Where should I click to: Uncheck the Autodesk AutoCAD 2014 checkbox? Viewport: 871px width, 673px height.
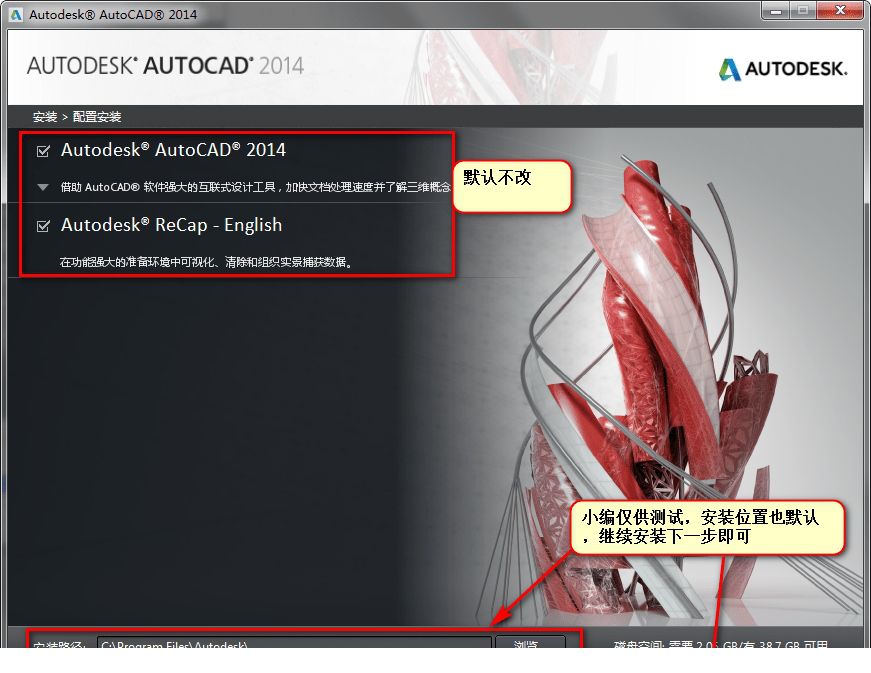[x=43, y=151]
